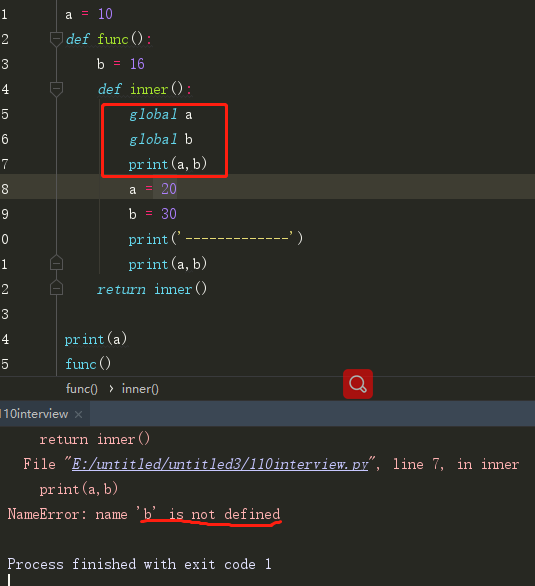Click line number 8 in the gutter
535x586 pixels.
(5, 189)
